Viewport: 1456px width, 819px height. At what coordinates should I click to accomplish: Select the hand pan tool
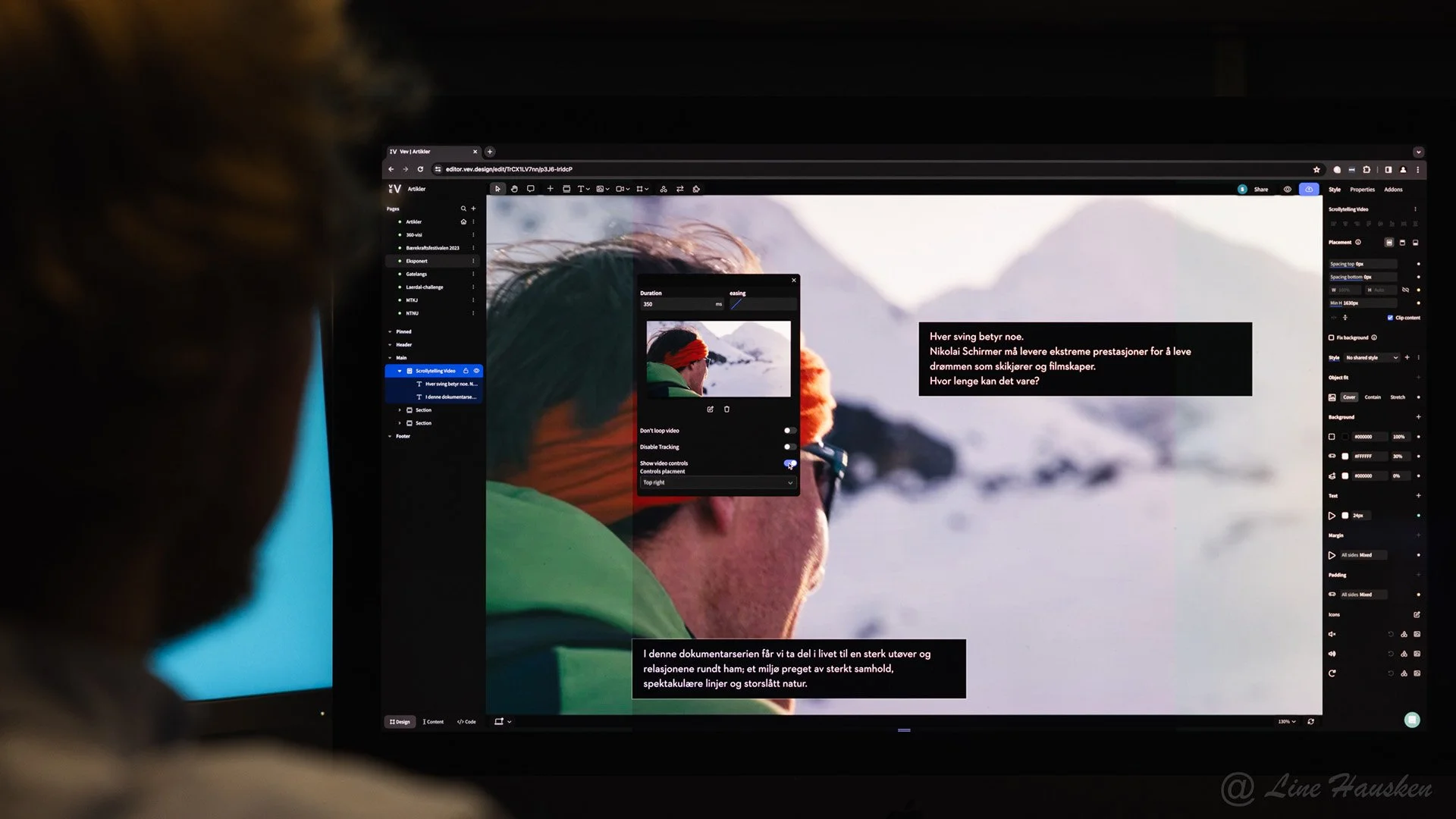click(514, 189)
